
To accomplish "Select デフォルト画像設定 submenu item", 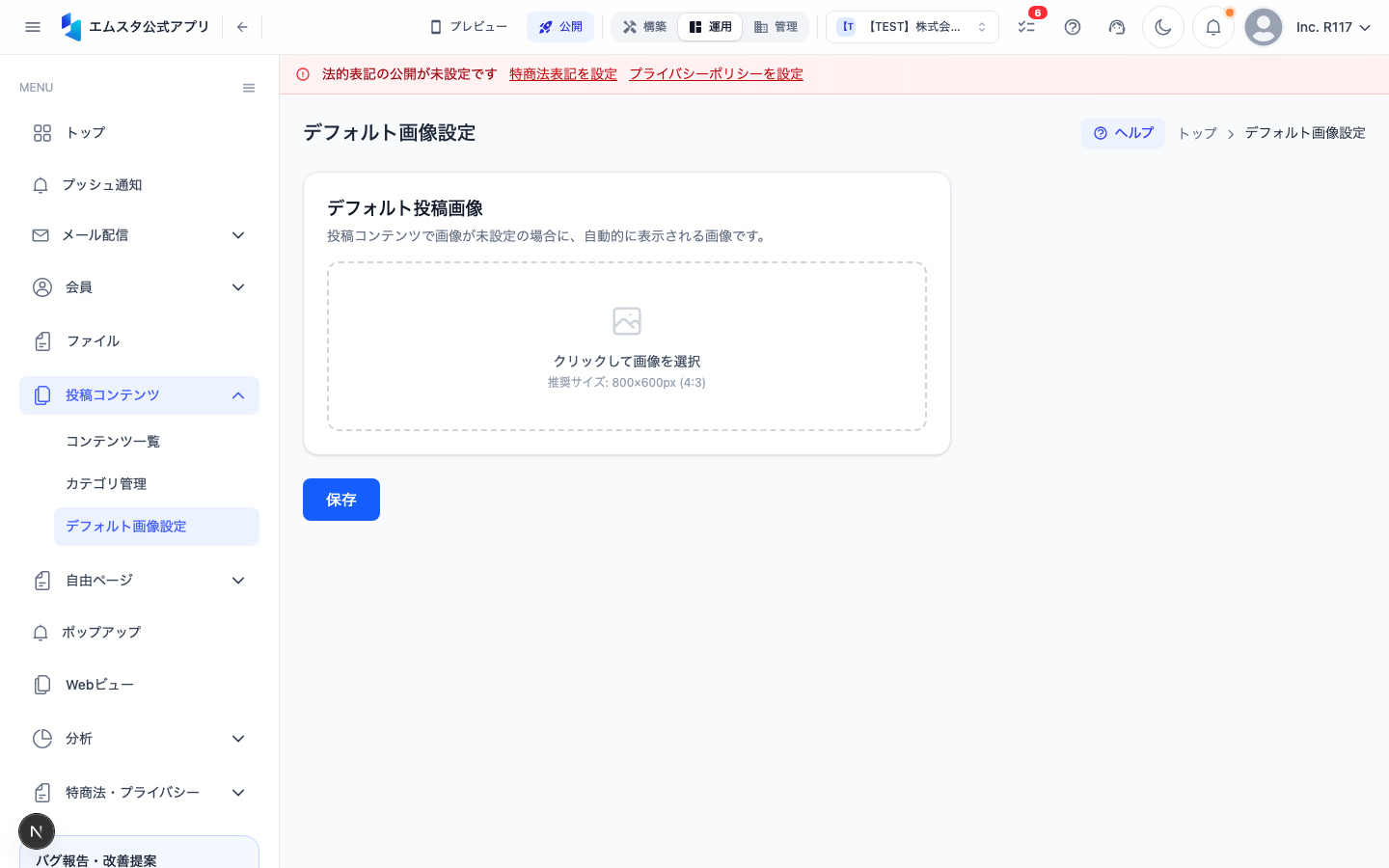I will tap(156, 527).
